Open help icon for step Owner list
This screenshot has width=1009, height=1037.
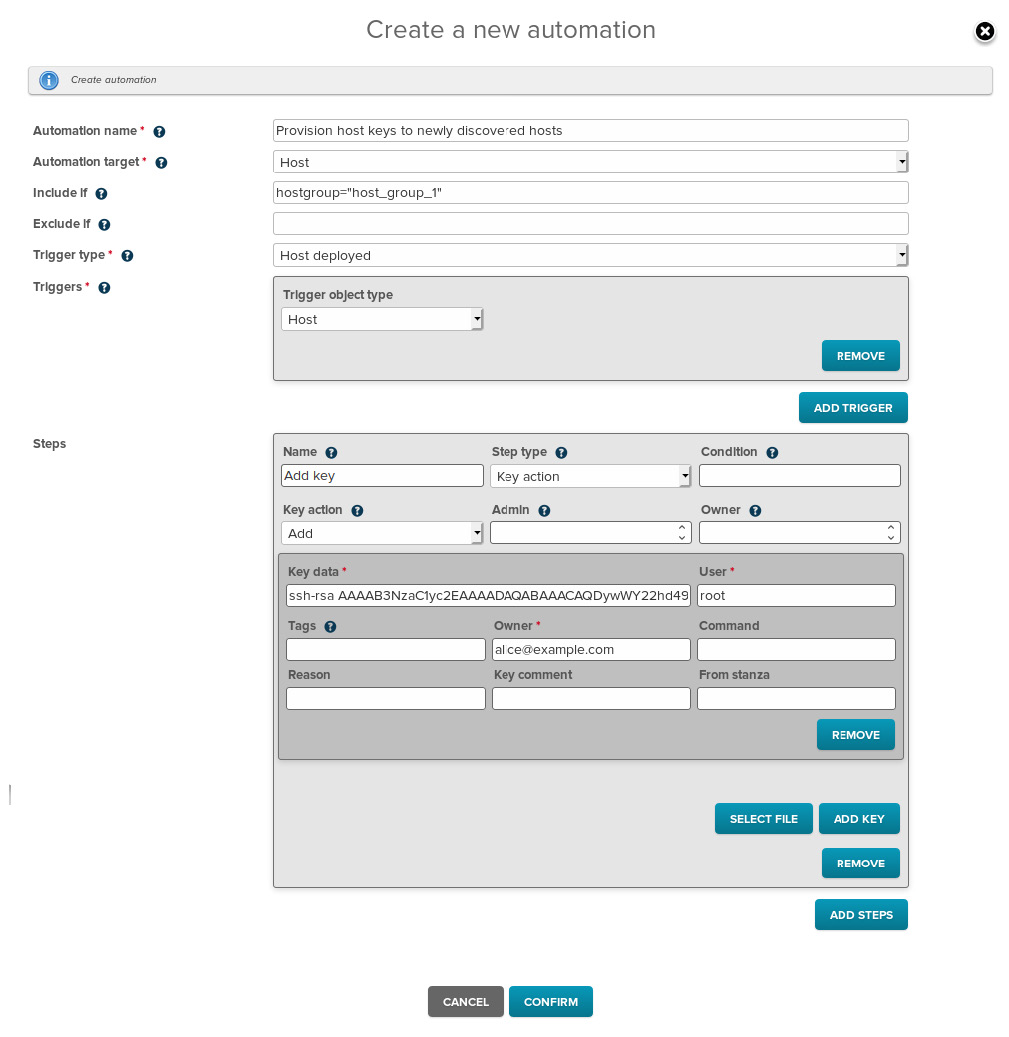[x=755, y=511]
